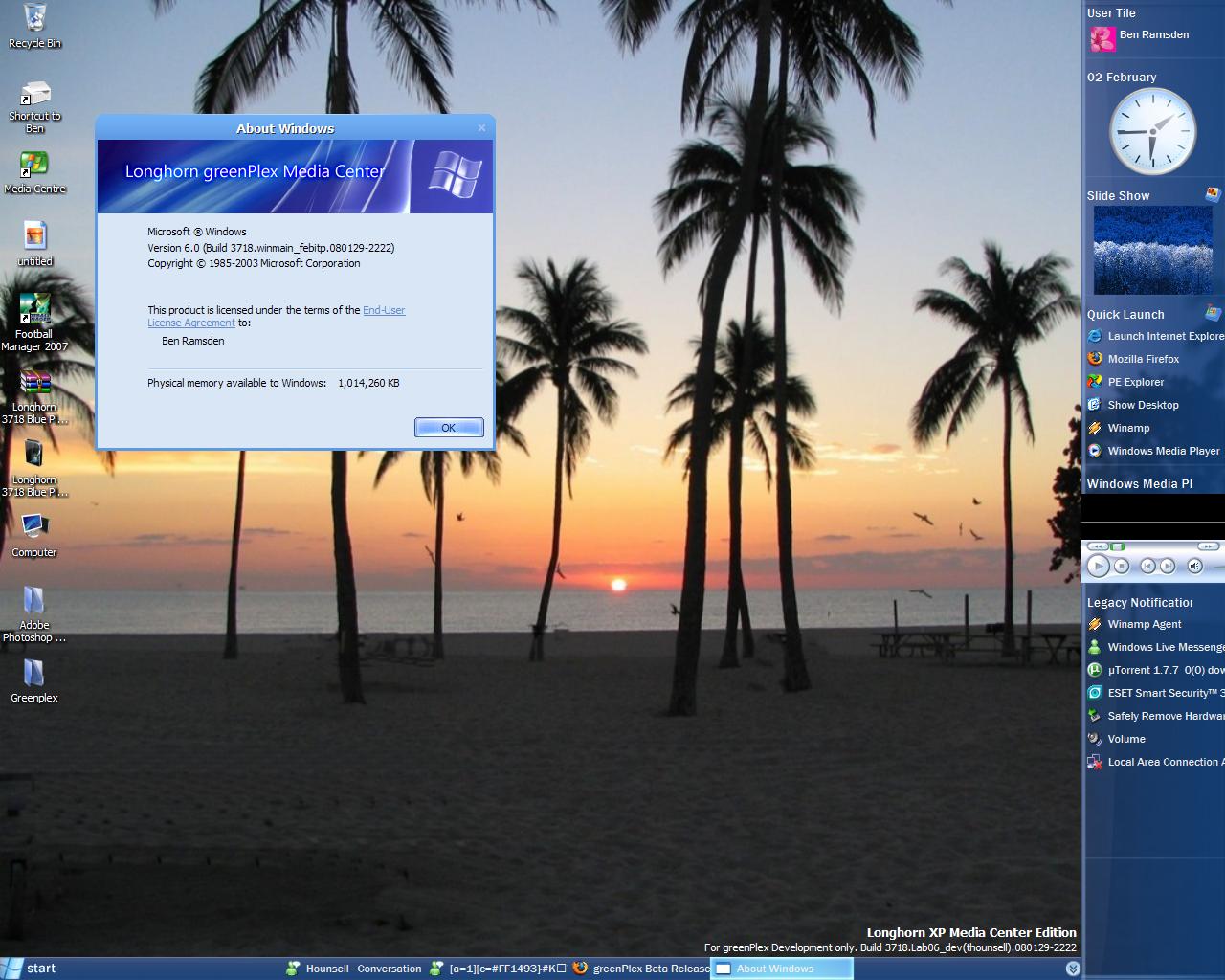Viewport: 1225px width, 980px height.
Task: Close the About Windows dialog
Action: pos(481,127)
